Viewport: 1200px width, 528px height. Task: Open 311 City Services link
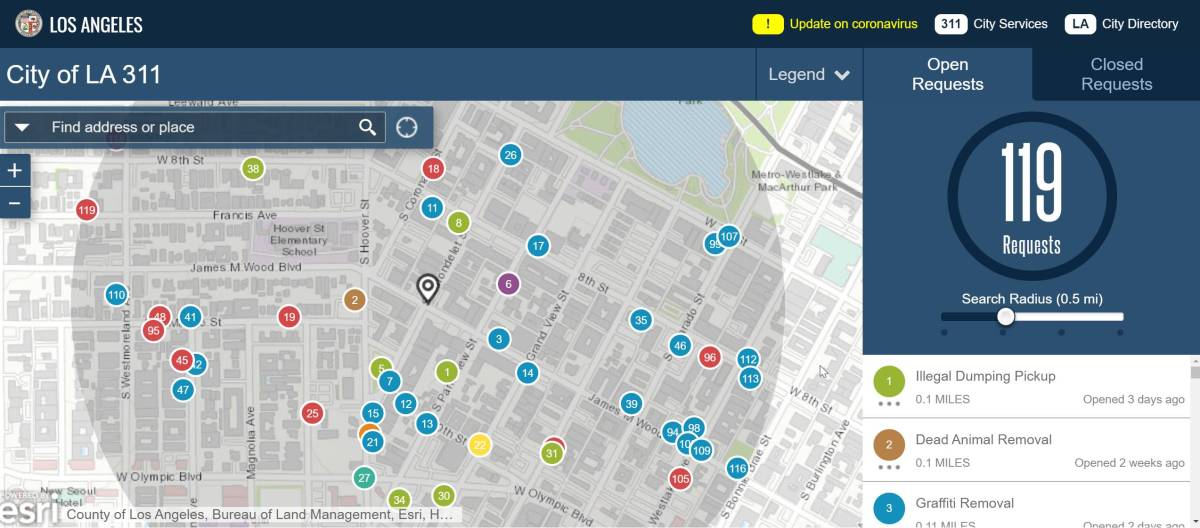[991, 24]
